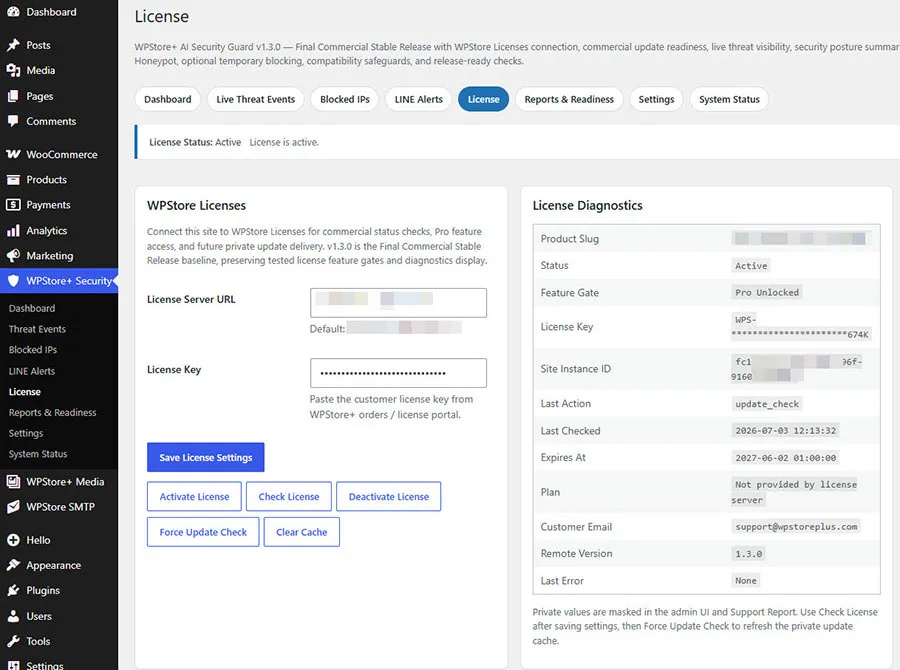
Task: Click Save License Settings button
Action: click(205, 457)
